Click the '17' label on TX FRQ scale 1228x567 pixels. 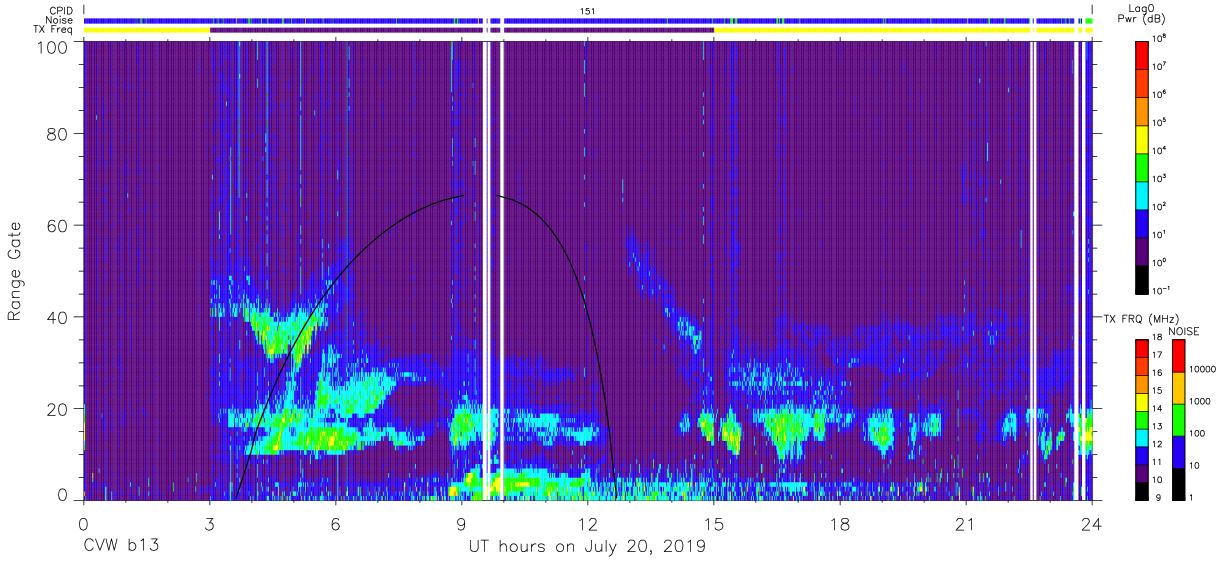point(1159,354)
